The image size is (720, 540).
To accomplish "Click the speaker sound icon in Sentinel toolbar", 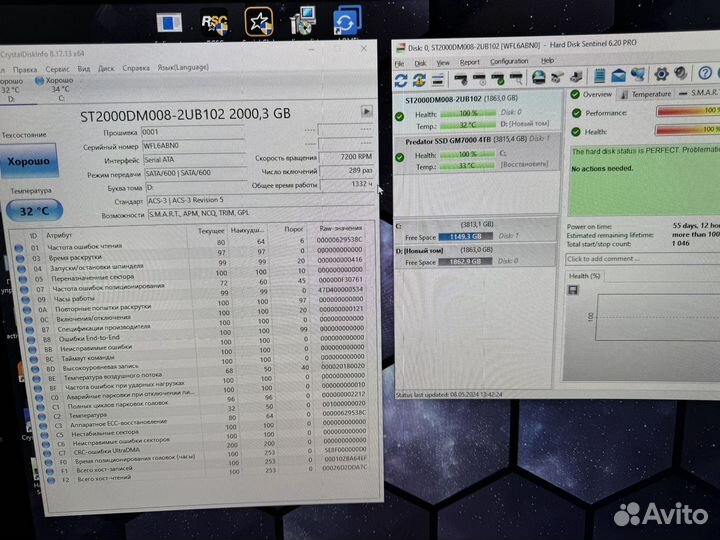I will coord(681,73).
